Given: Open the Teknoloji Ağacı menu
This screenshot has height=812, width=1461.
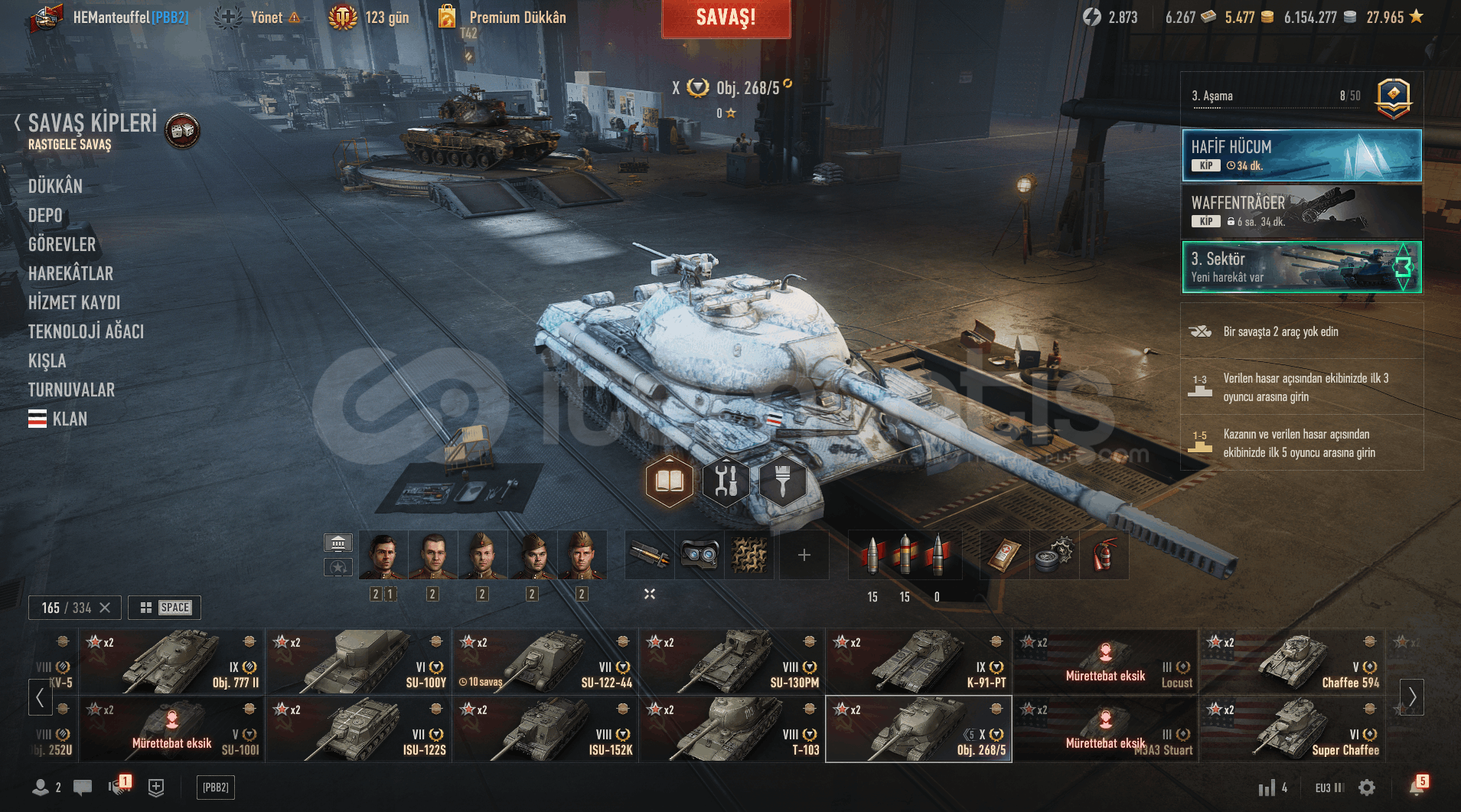Looking at the screenshot, I should [86, 331].
